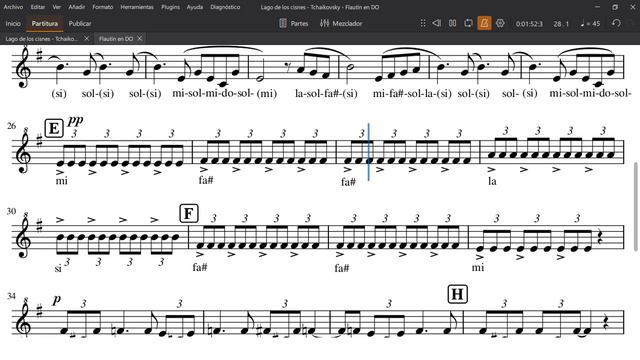The image size is (640, 360).
Task: Click the Partes icon
Action: (283, 24)
